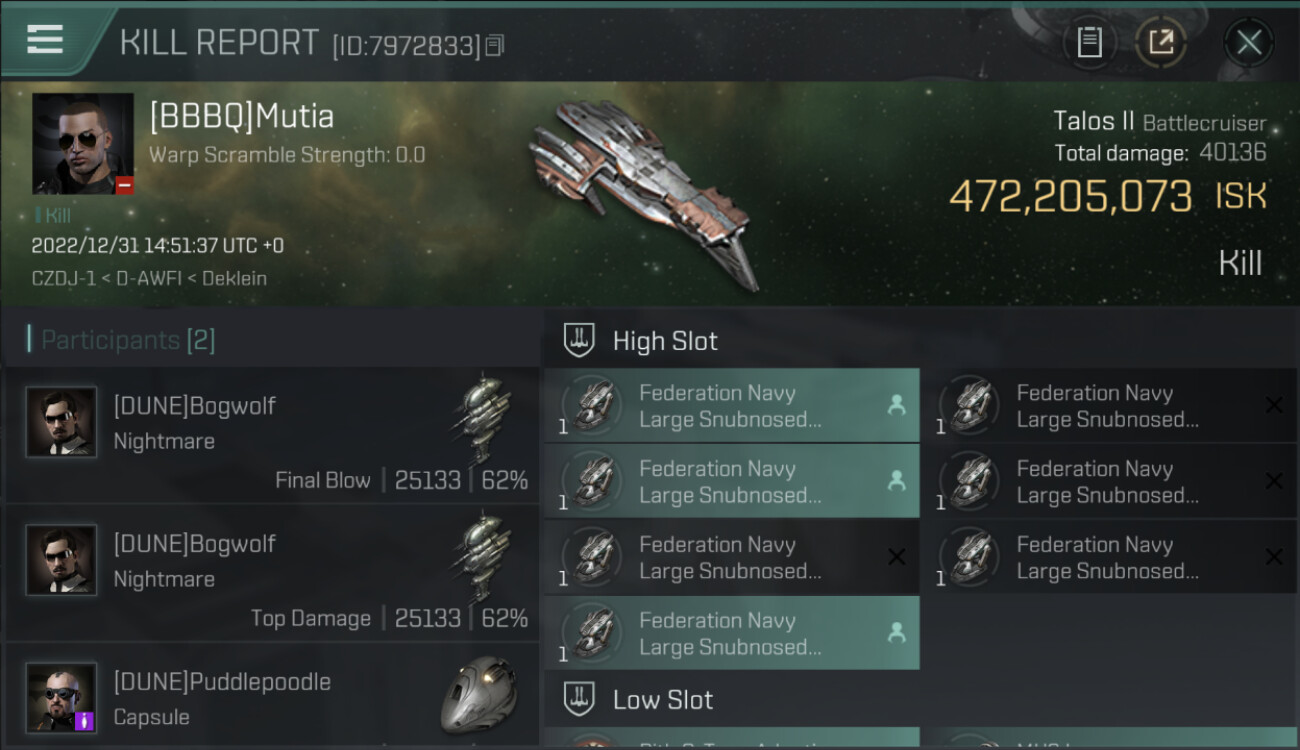Viewport: 1300px width, 750px height.
Task: Expand the Low Slot section
Action: [x=662, y=699]
